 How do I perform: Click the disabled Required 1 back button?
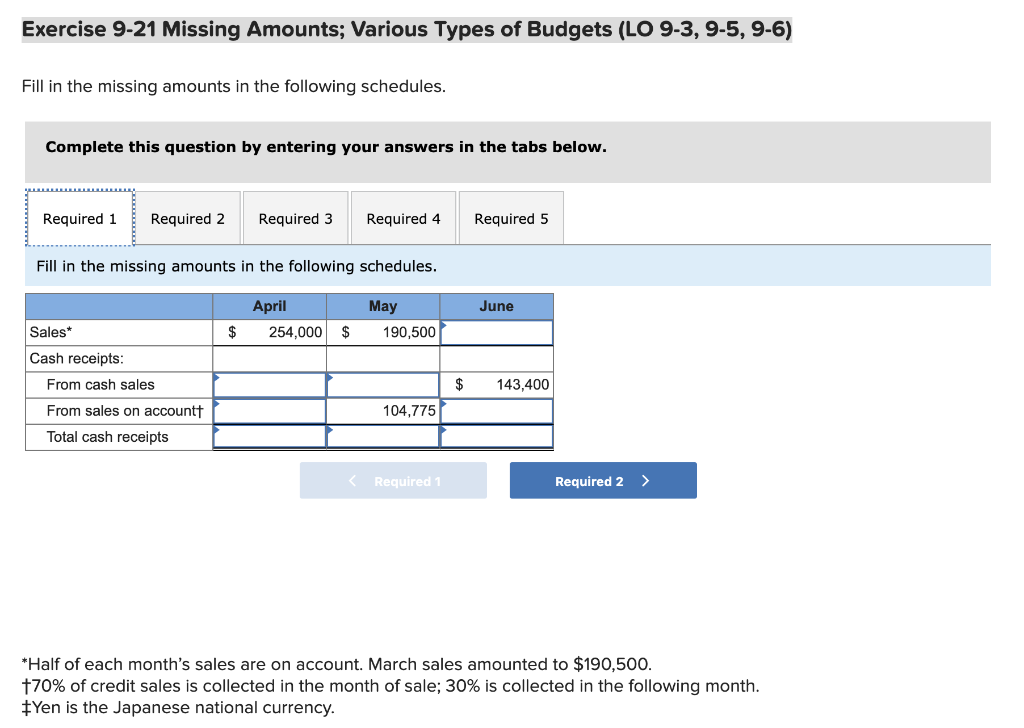pyautogui.click(x=393, y=480)
